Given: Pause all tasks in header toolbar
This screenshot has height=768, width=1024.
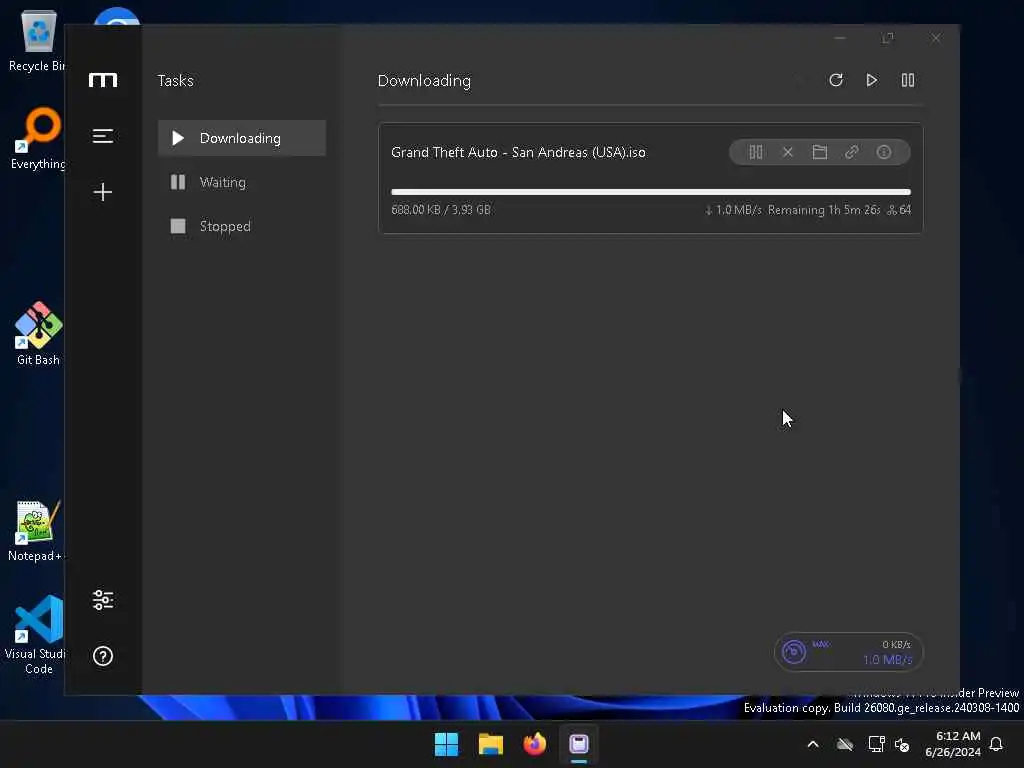Looking at the screenshot, I should pyautogui.click(x=908, y=80).
